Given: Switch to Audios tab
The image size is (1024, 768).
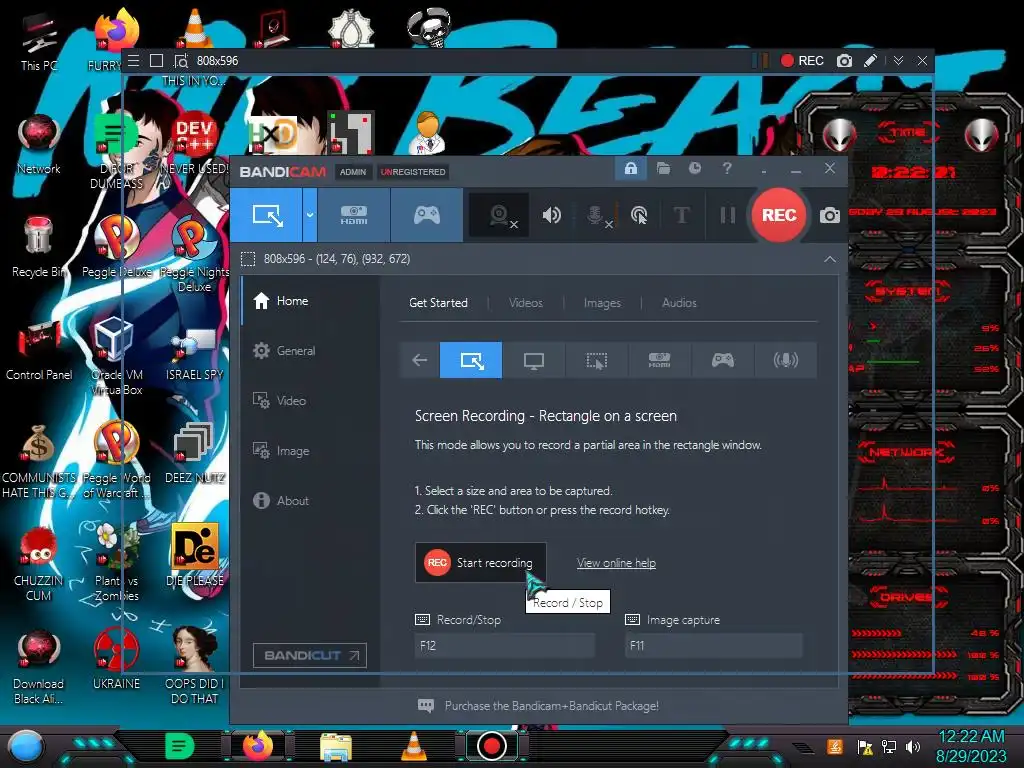Looking at the screenshot, I should 679,303.
